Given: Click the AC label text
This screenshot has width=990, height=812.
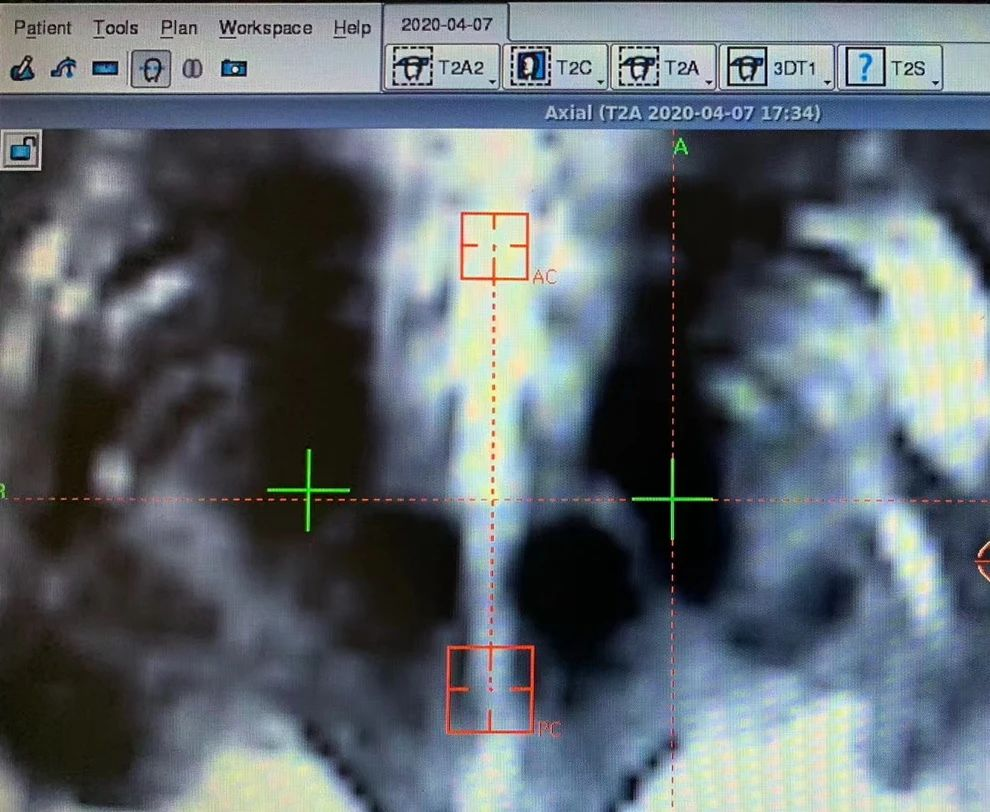Looking at the screenshot, I should (544, 277).
